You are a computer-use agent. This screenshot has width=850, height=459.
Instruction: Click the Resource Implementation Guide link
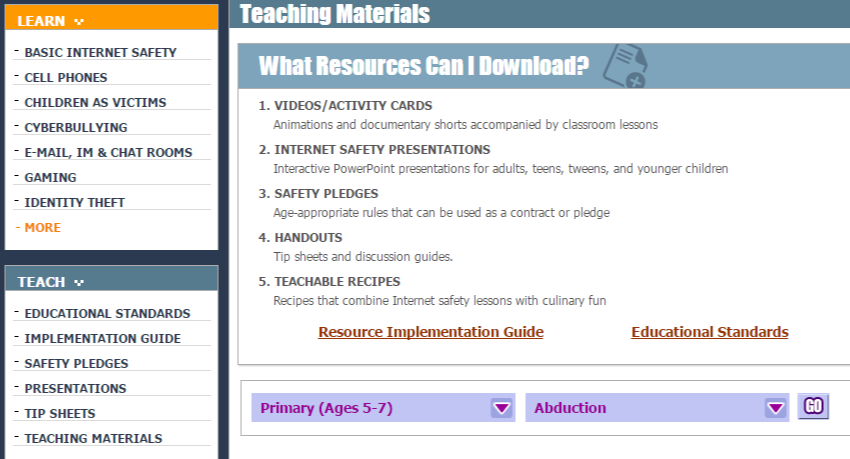coord(431,332)
